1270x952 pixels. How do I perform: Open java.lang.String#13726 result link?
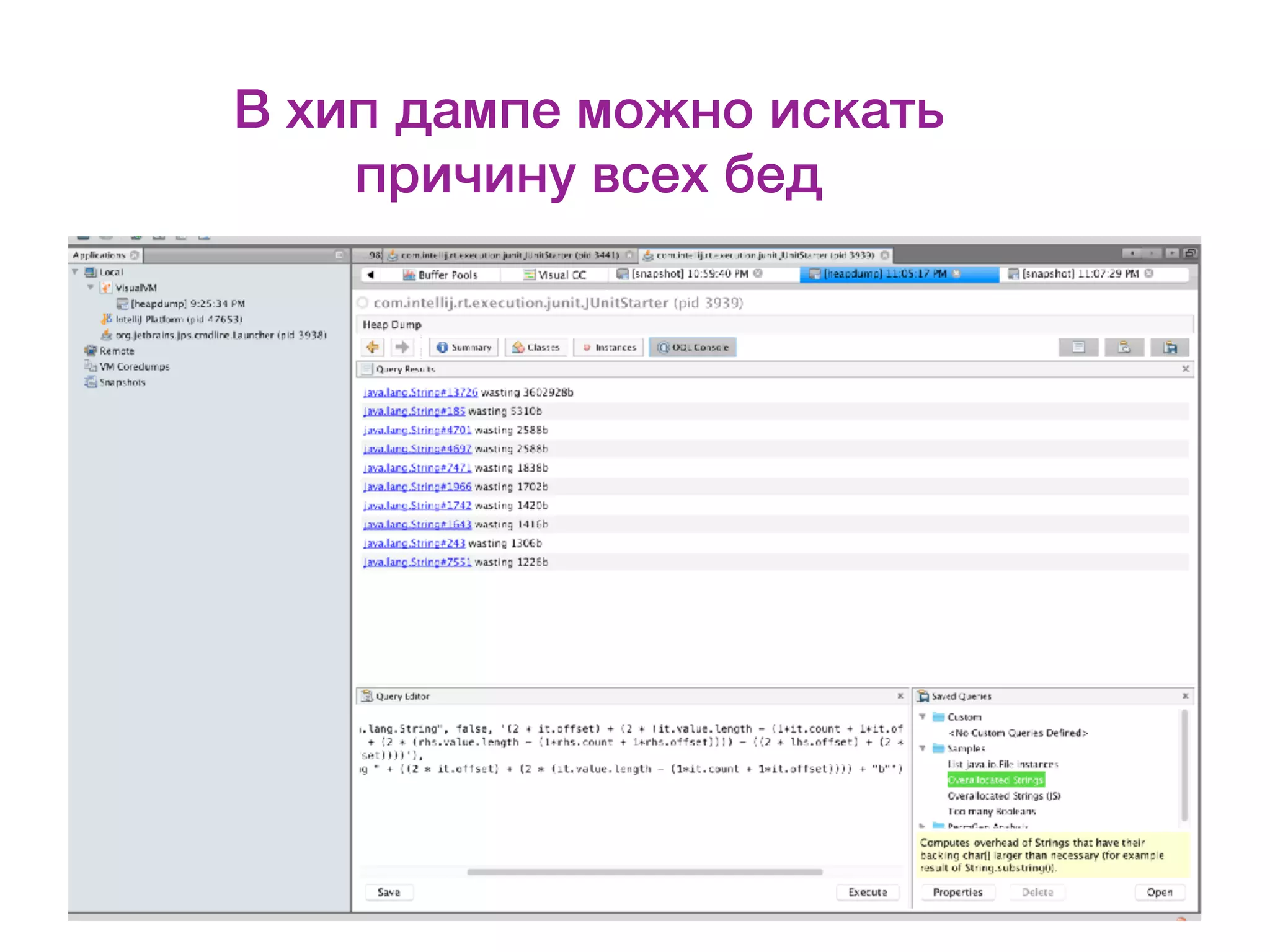(x=420, y=392)
